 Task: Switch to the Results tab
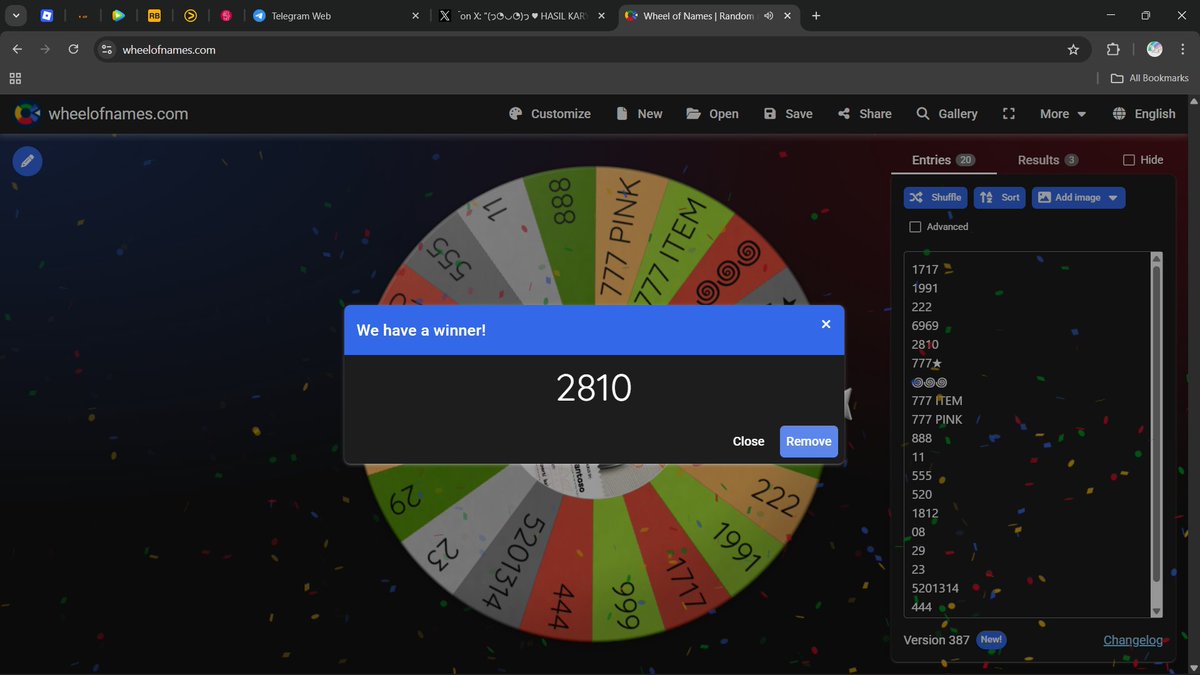tap(1048, 160)
